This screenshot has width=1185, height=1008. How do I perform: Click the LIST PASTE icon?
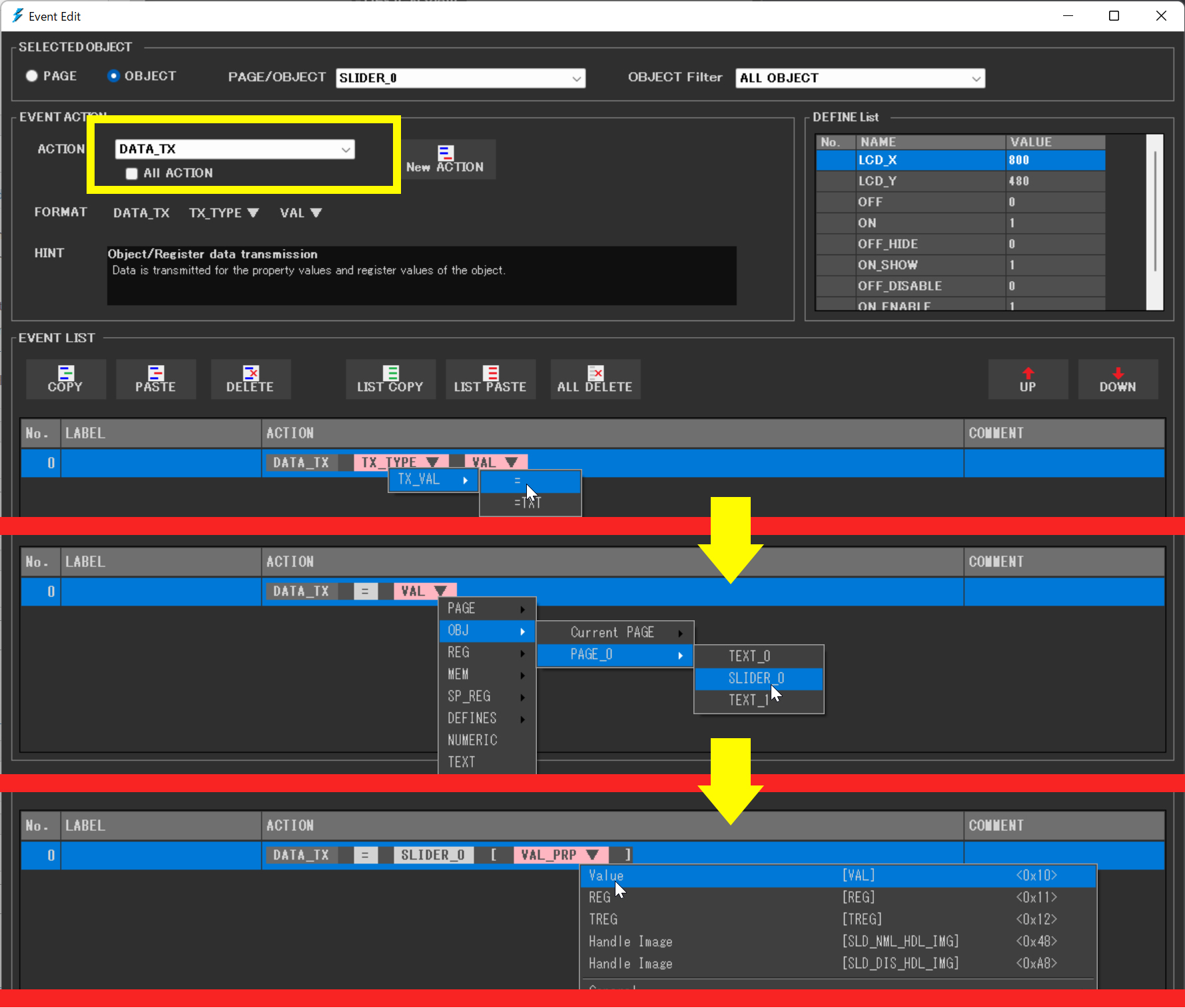(x=490, y=379)
